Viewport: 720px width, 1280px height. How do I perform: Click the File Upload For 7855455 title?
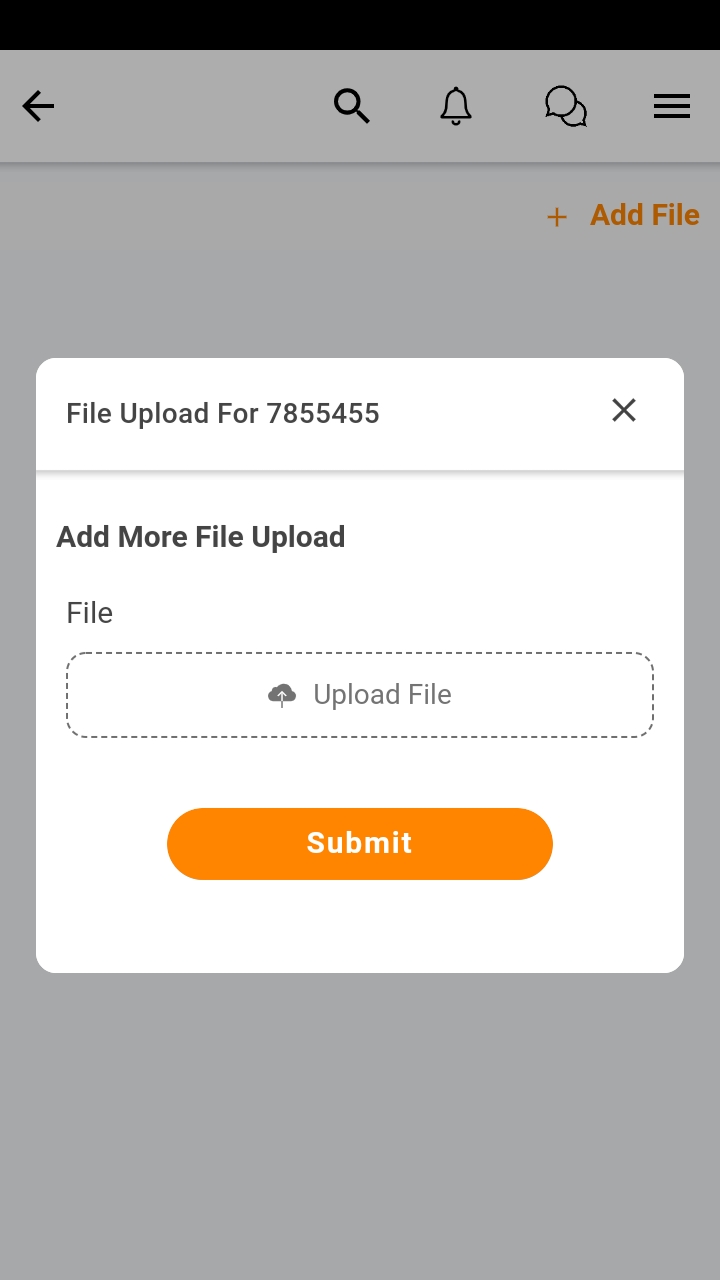click(x=223, y=414)
